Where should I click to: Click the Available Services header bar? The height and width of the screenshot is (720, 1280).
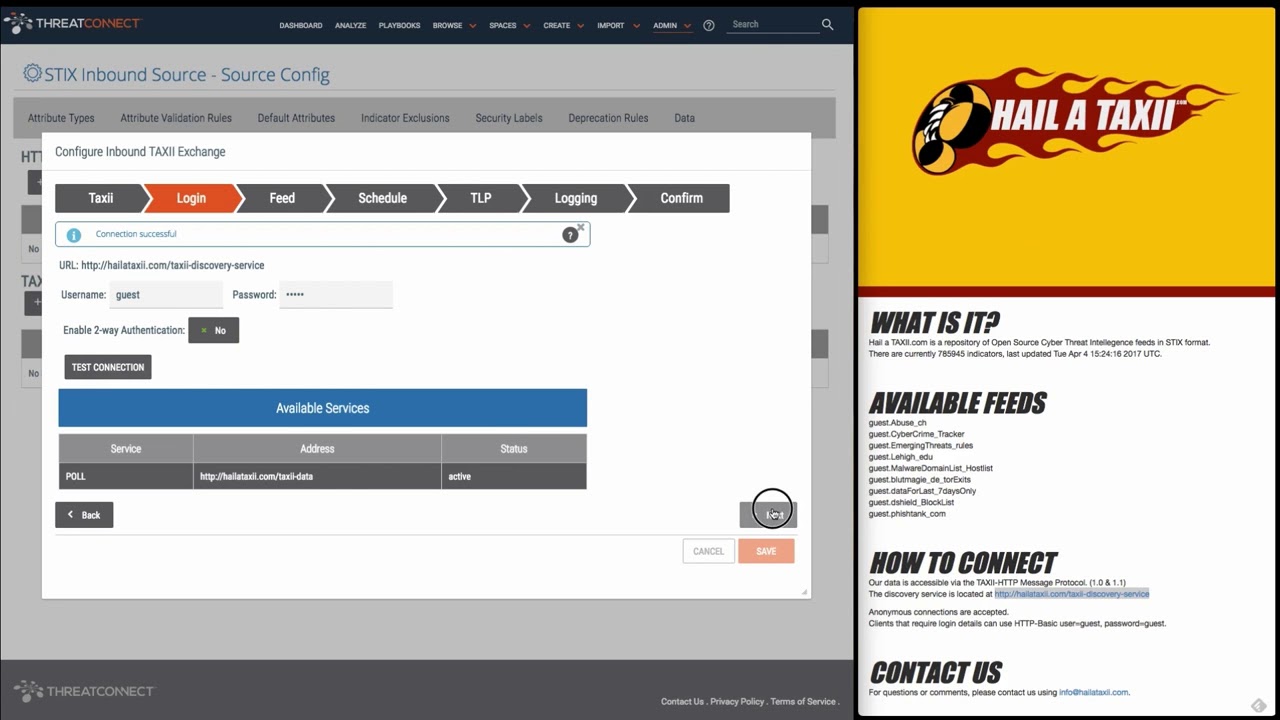[322, 408]
